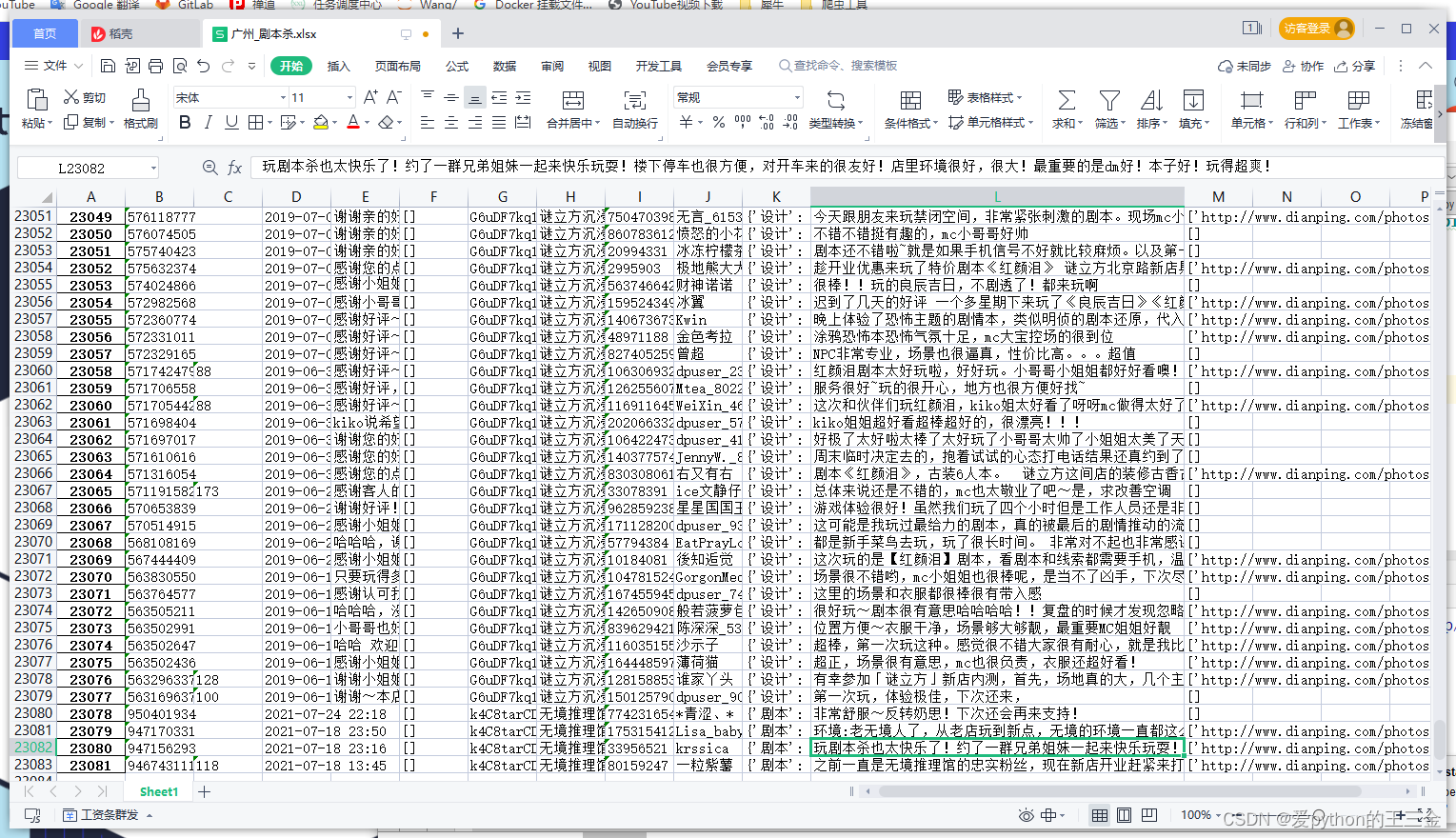Toggle center horizontal alignment

coord(451,122)
